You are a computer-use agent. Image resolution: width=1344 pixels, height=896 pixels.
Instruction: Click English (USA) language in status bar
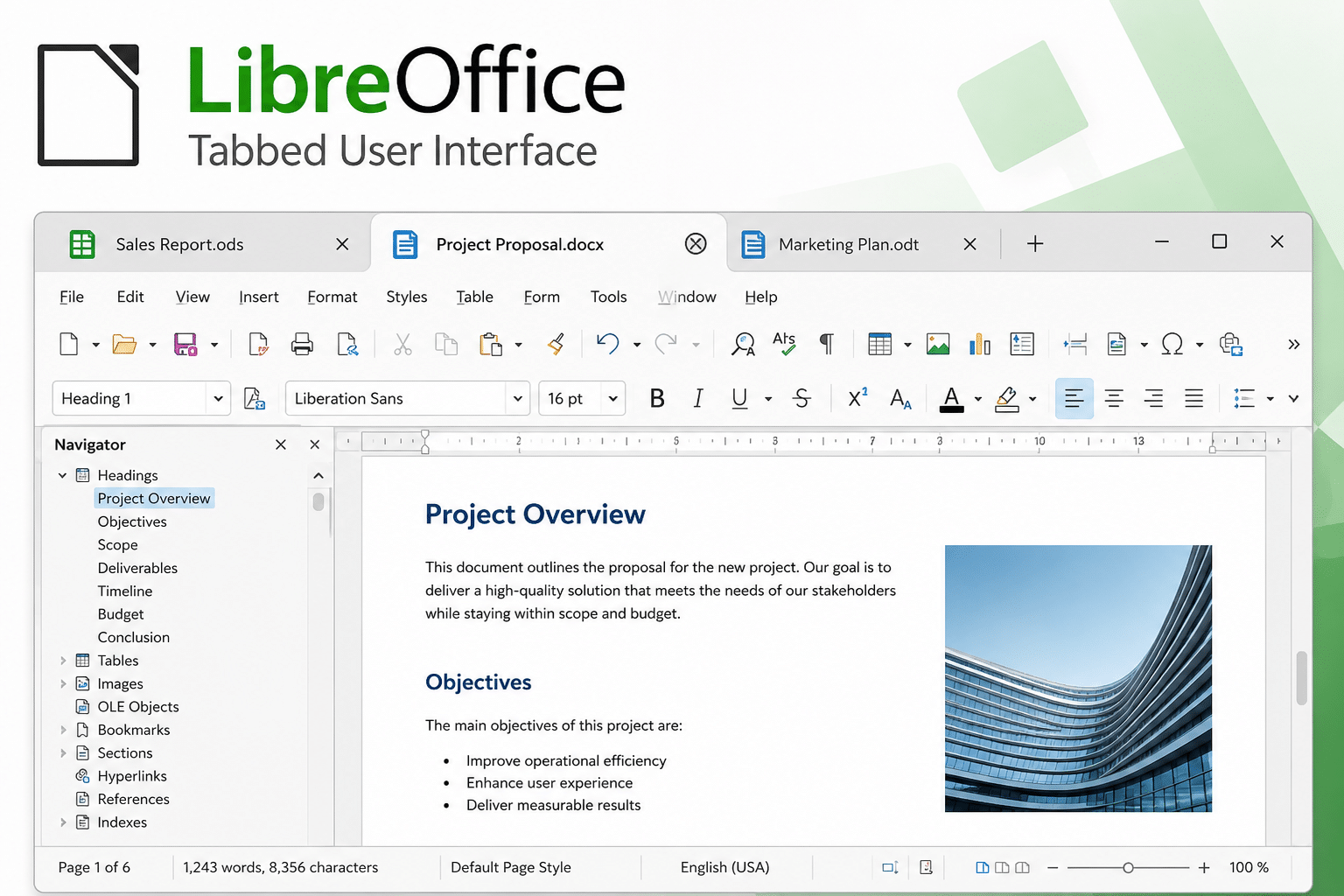(x=724, y=867)
